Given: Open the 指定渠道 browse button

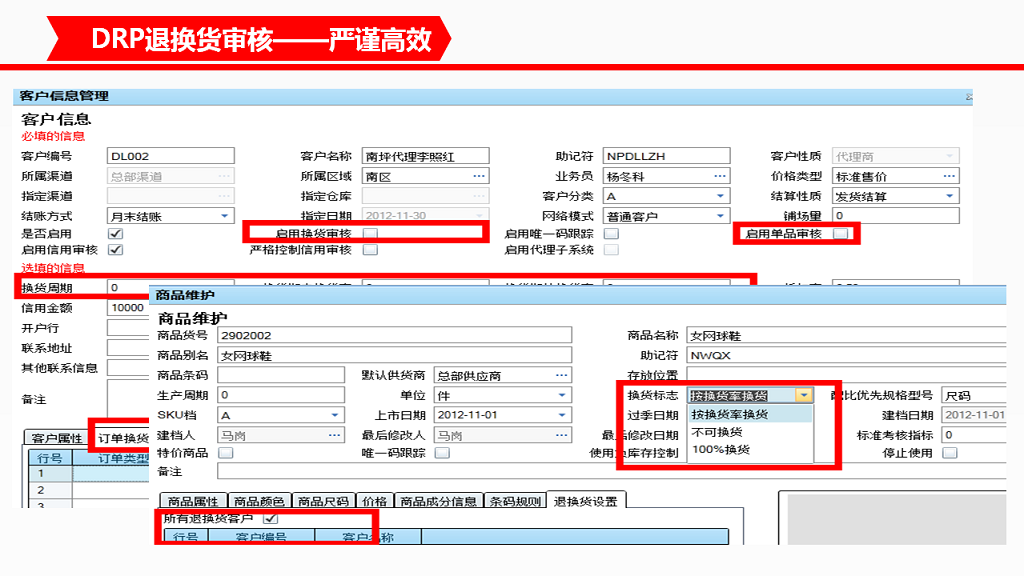Looking at the screenshot, I should 226,195.
